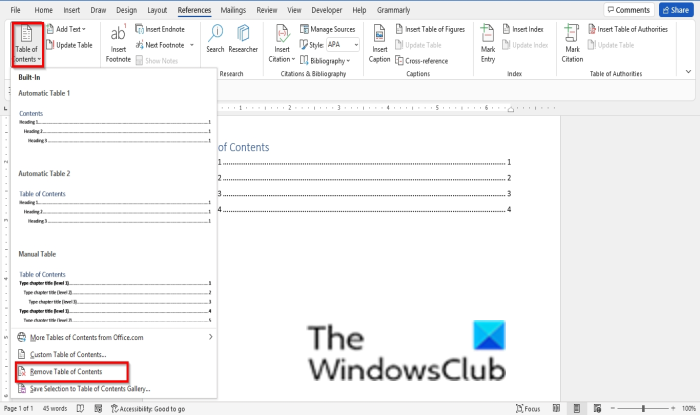The width and height of the screenshot is (700, 415).
Task: Open the Search tool in Research group
Action: [x=215, y=39]
